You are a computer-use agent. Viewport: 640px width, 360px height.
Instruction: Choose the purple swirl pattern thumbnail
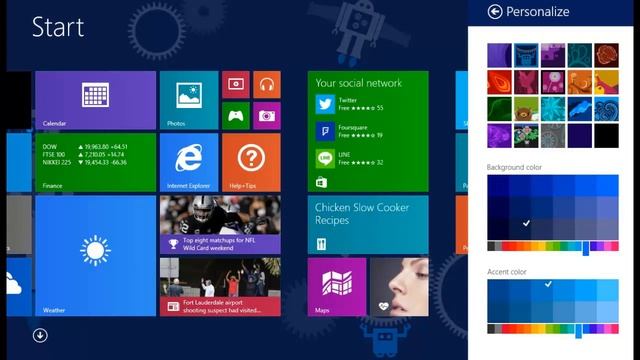pyautogui.click(x=499, y=136)
